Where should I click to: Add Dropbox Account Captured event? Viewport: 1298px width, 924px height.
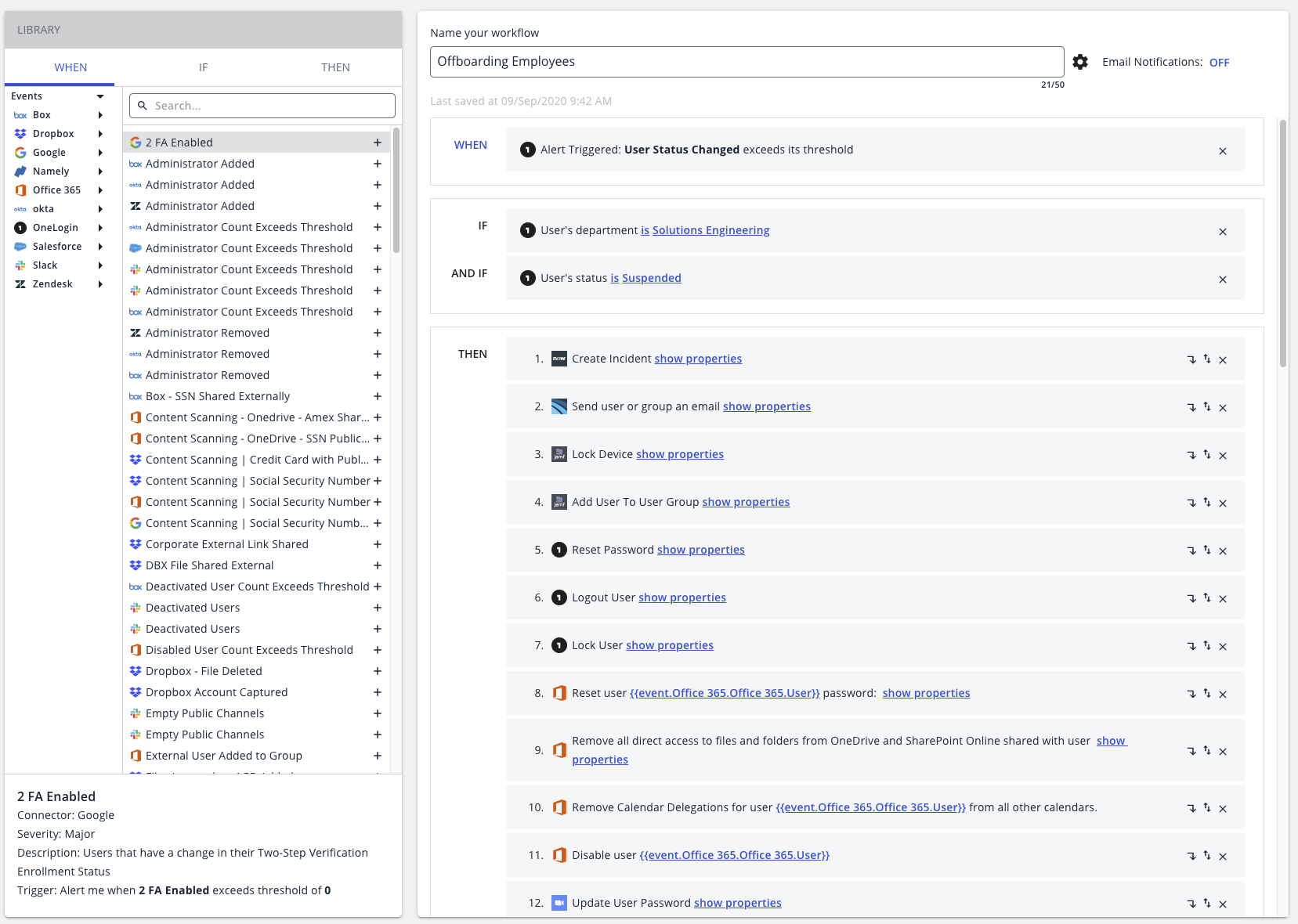click(378, 692)
